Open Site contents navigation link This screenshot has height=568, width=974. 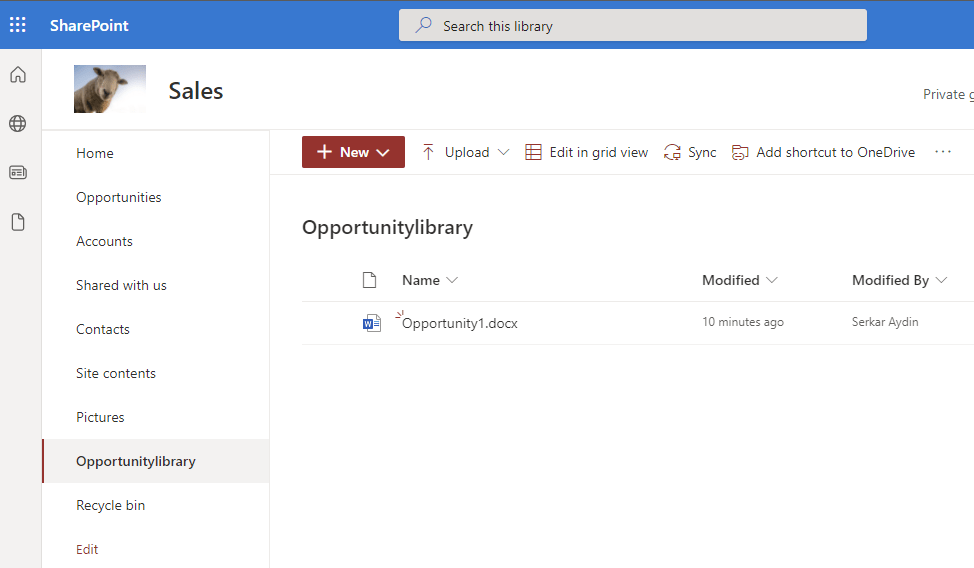pyautogui.click(x=116, y=373)
